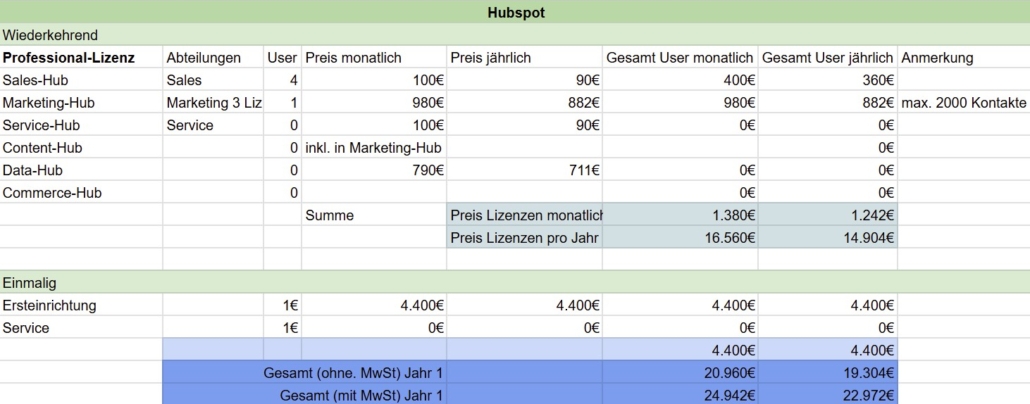Click the Preis Lizenzen pro Jahr label
The height and width of the screenshot is (404, 1030).
[x=524, y=238]
